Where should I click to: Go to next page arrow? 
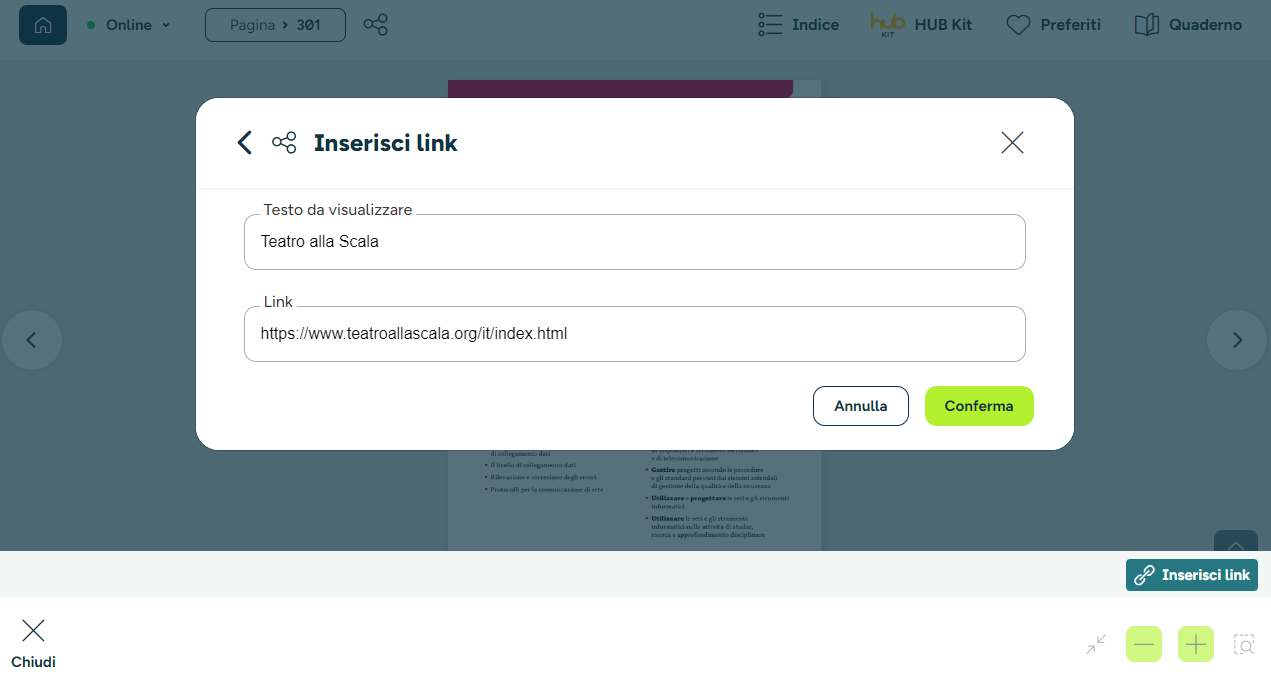click(x=1237, y=340)
